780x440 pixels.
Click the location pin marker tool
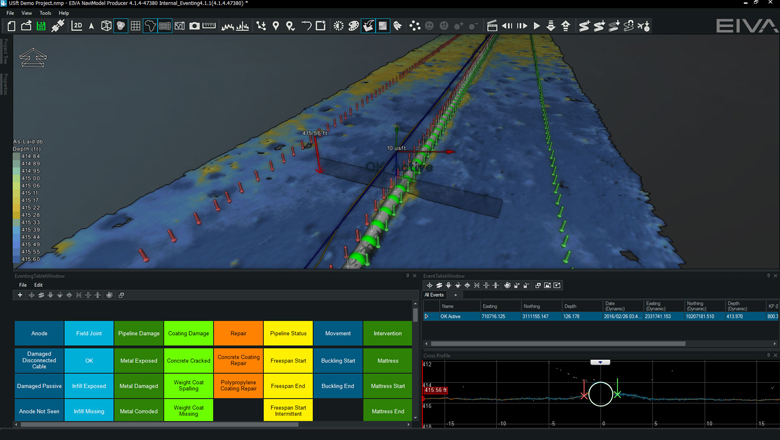coord(276,26)
